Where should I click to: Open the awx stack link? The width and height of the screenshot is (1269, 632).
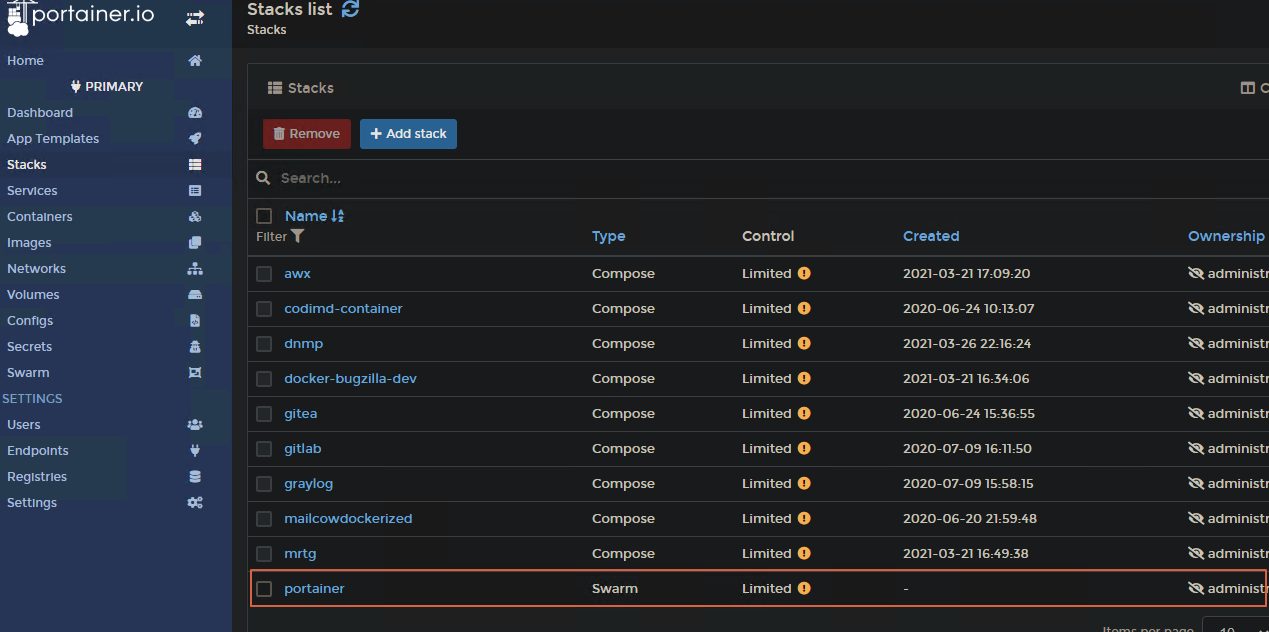298,274
